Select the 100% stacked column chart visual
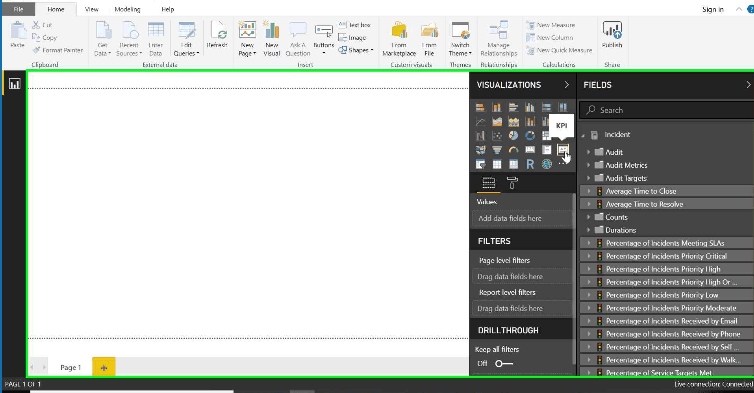This screenshot has height=393, width=754. point(563,107)
